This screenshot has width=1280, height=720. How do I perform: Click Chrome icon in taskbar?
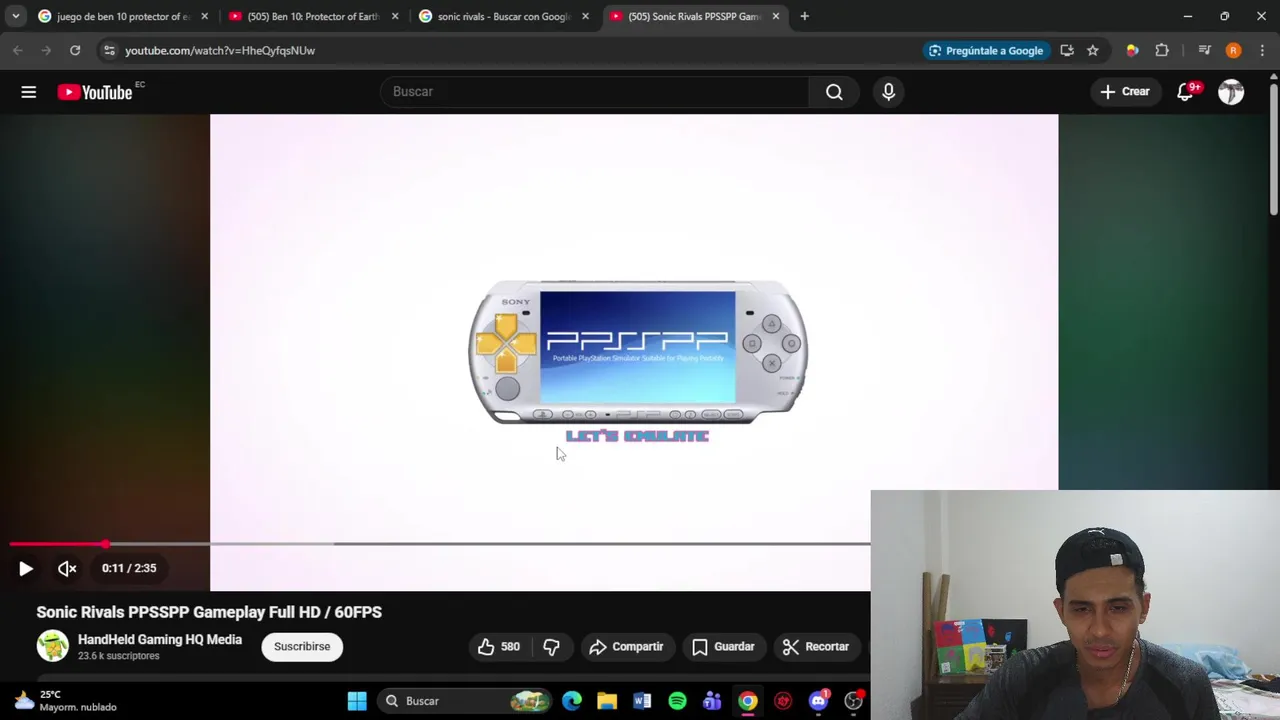tap(747, 701)
